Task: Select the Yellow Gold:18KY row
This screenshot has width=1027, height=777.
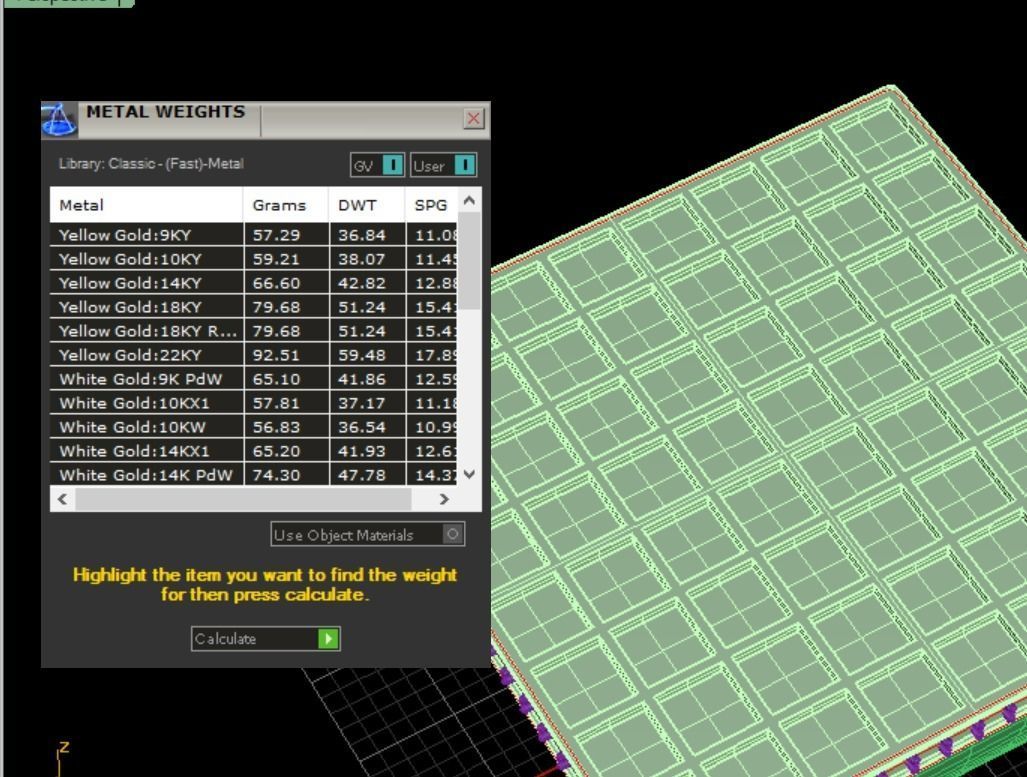Action: (x=253, y=307)
